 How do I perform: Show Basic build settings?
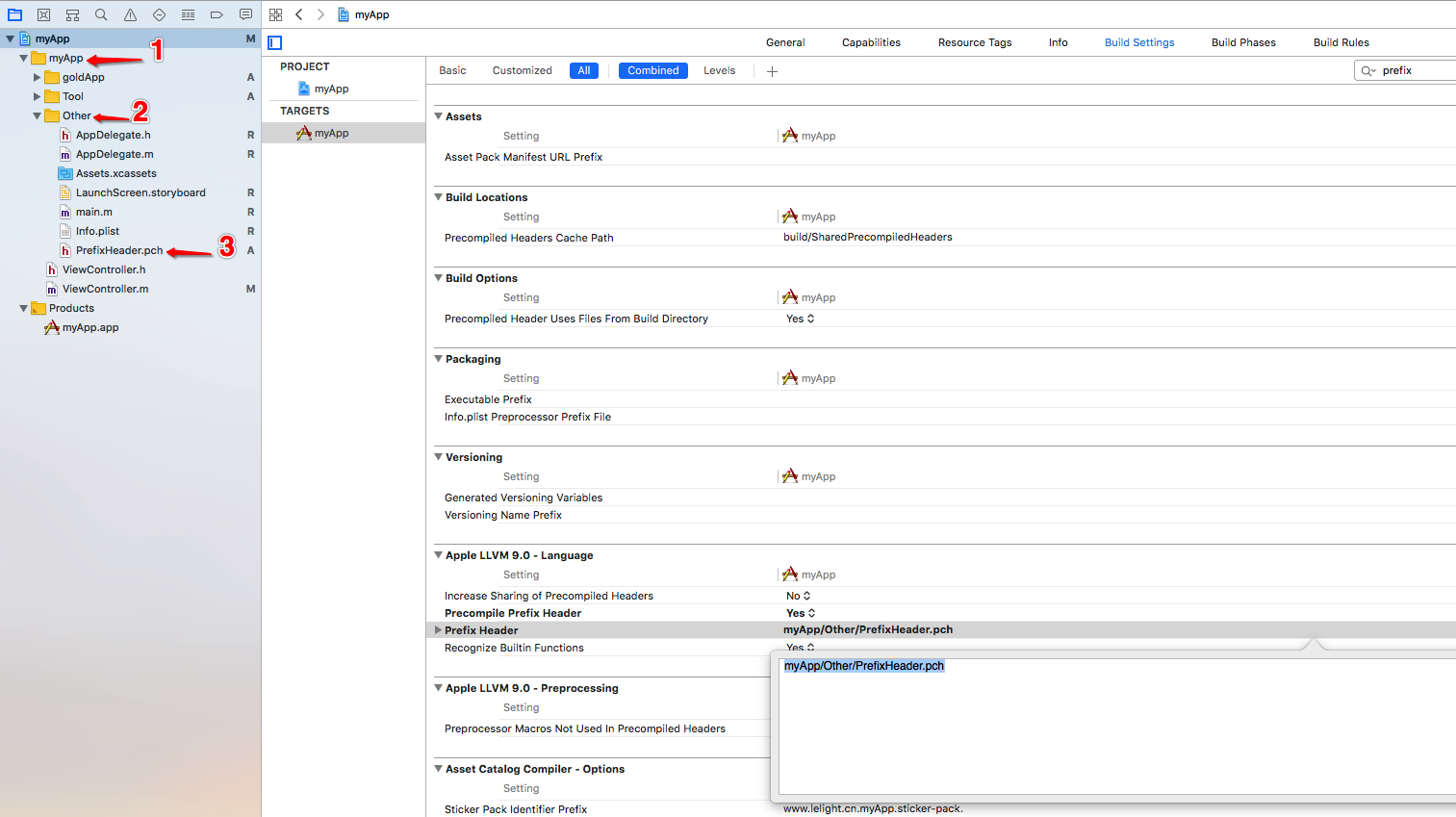(452, 70)
